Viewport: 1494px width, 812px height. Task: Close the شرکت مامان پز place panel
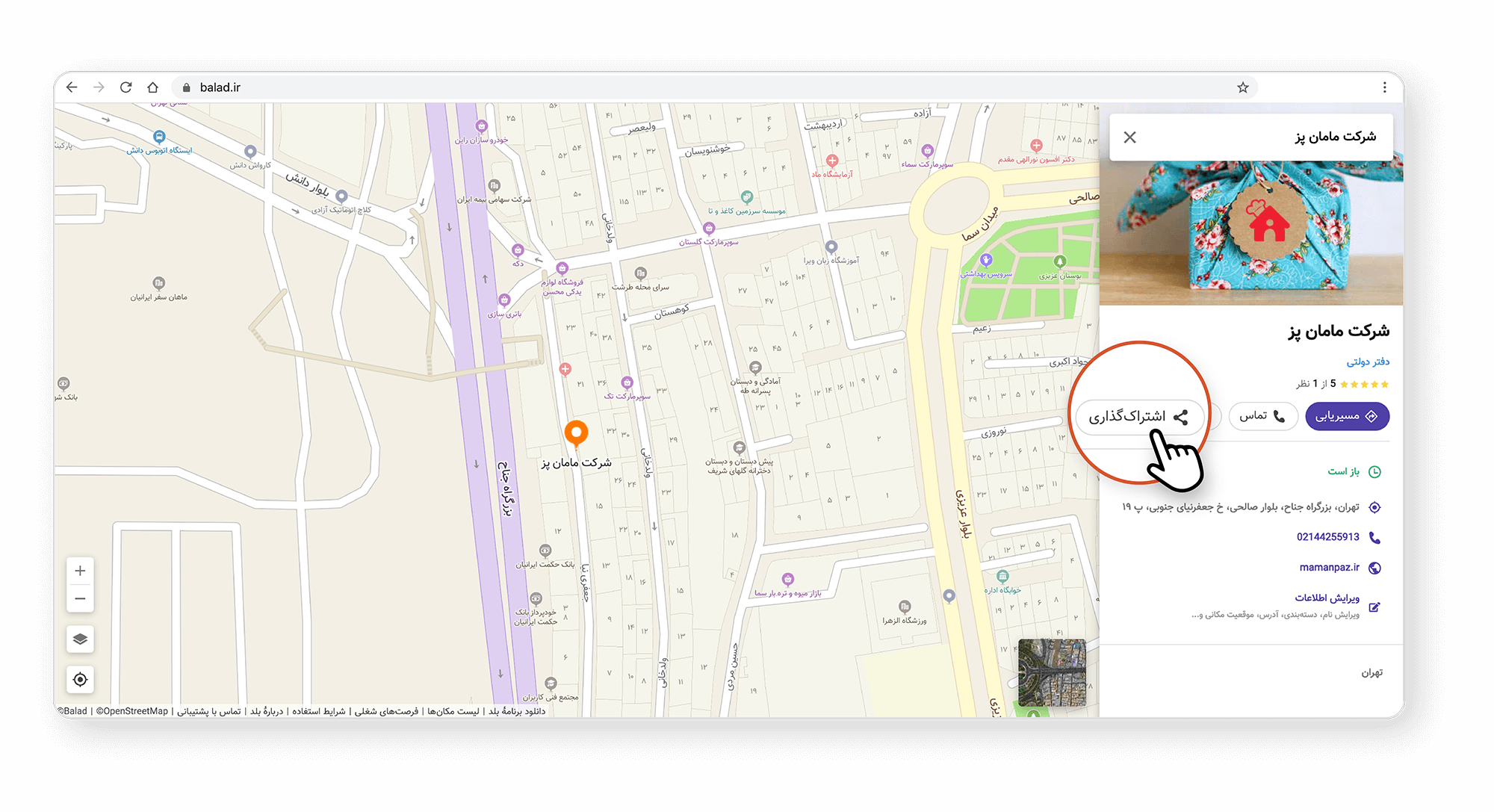1129,137
